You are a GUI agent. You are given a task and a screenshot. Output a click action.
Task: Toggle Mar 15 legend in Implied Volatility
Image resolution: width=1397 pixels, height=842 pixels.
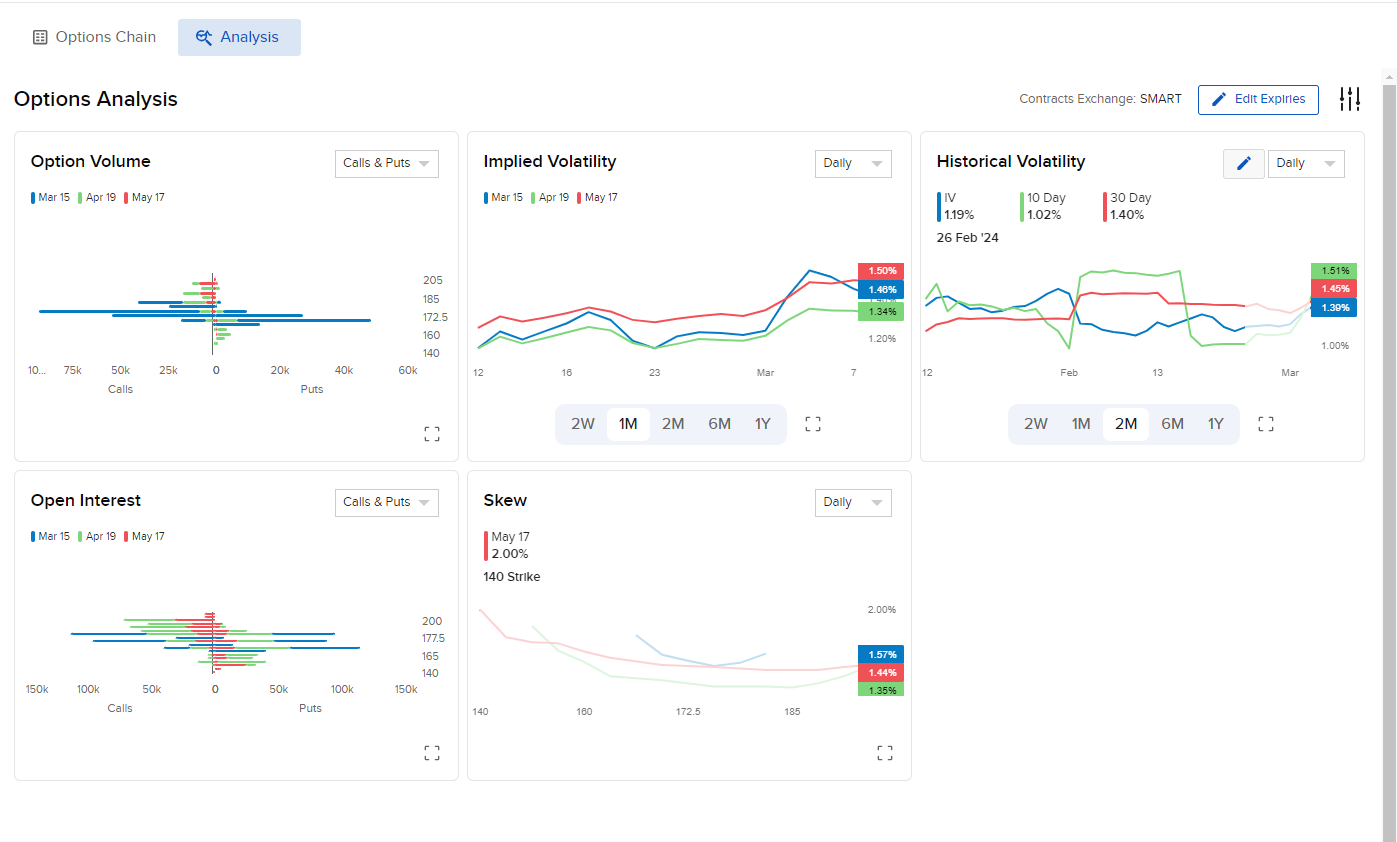pyautogui.click(x=504, y=198)
